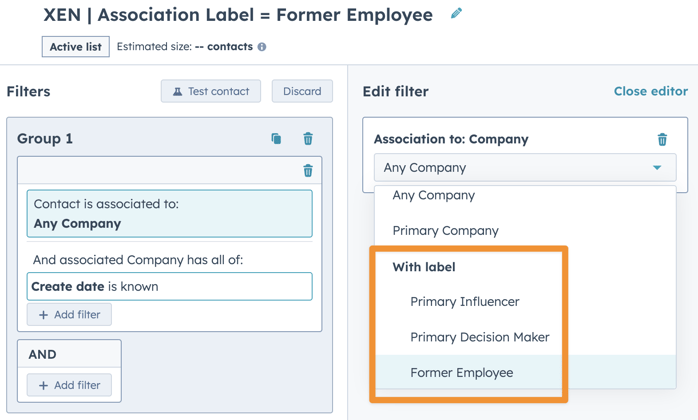Clone Group 1 with the copy icon
Viewport: 698px width, 420px height.
click(276, 139)
